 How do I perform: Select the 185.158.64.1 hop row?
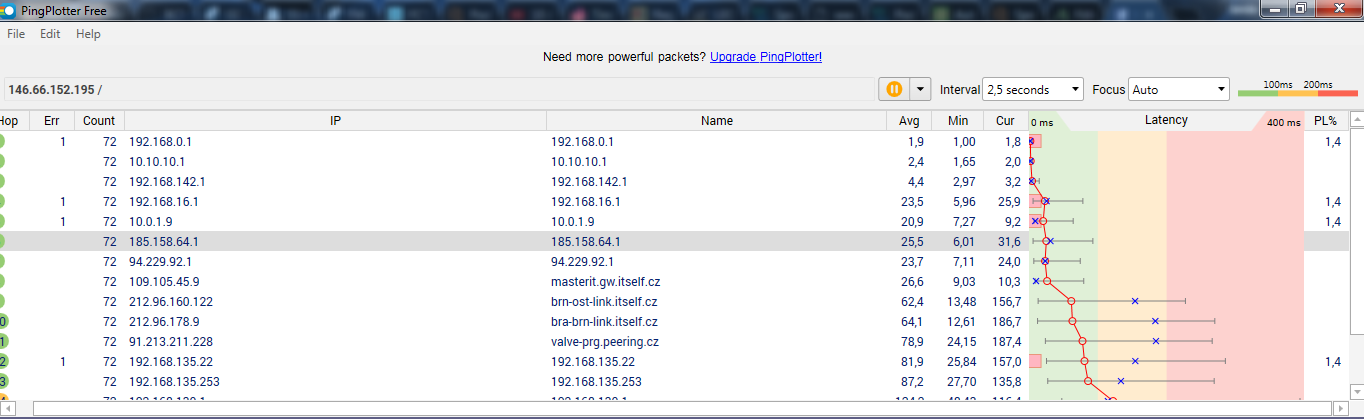[x=400, y=241]
